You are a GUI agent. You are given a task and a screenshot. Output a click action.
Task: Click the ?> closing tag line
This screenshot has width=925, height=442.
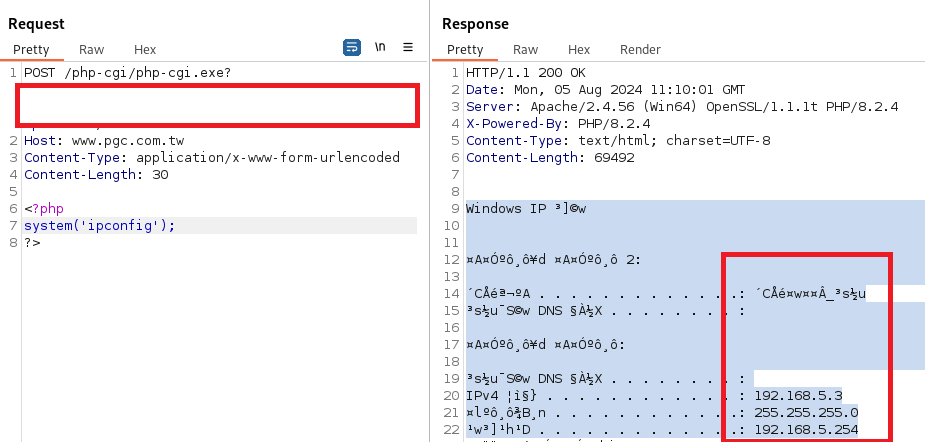click(x=32, y=242)
